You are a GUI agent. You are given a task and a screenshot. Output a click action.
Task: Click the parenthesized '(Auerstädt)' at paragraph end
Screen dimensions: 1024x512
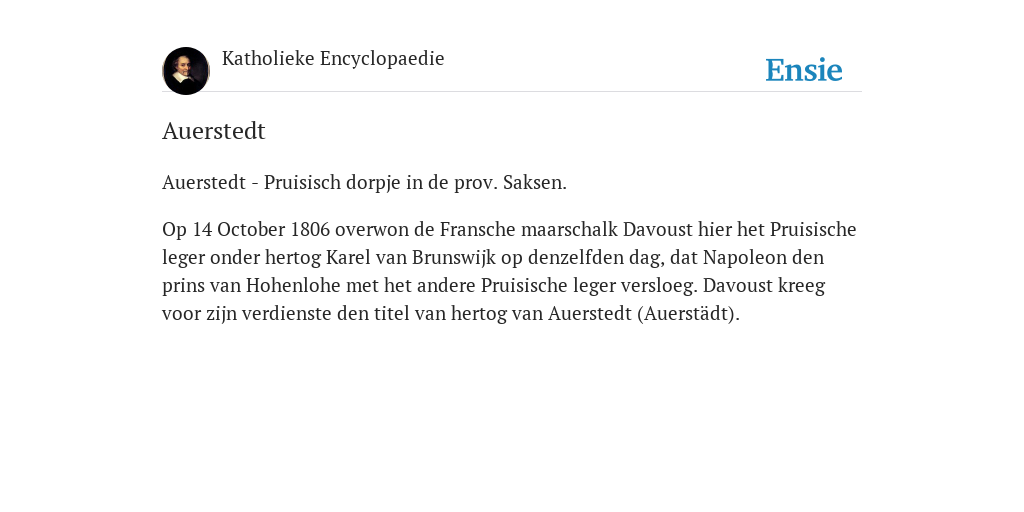688,314
